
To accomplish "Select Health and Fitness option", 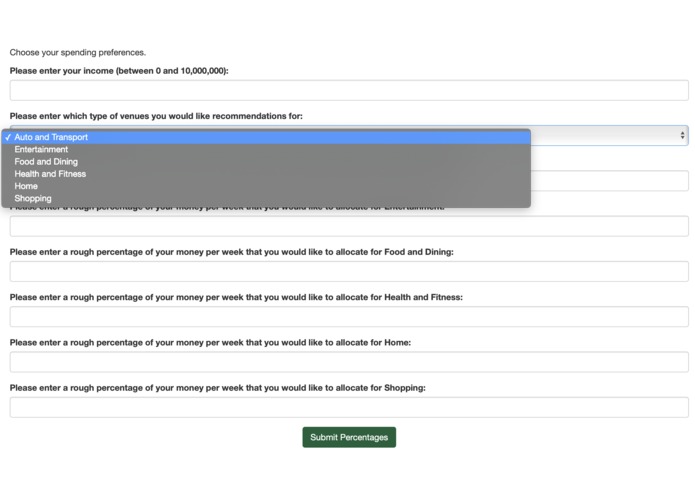I will tap(266, 174).
